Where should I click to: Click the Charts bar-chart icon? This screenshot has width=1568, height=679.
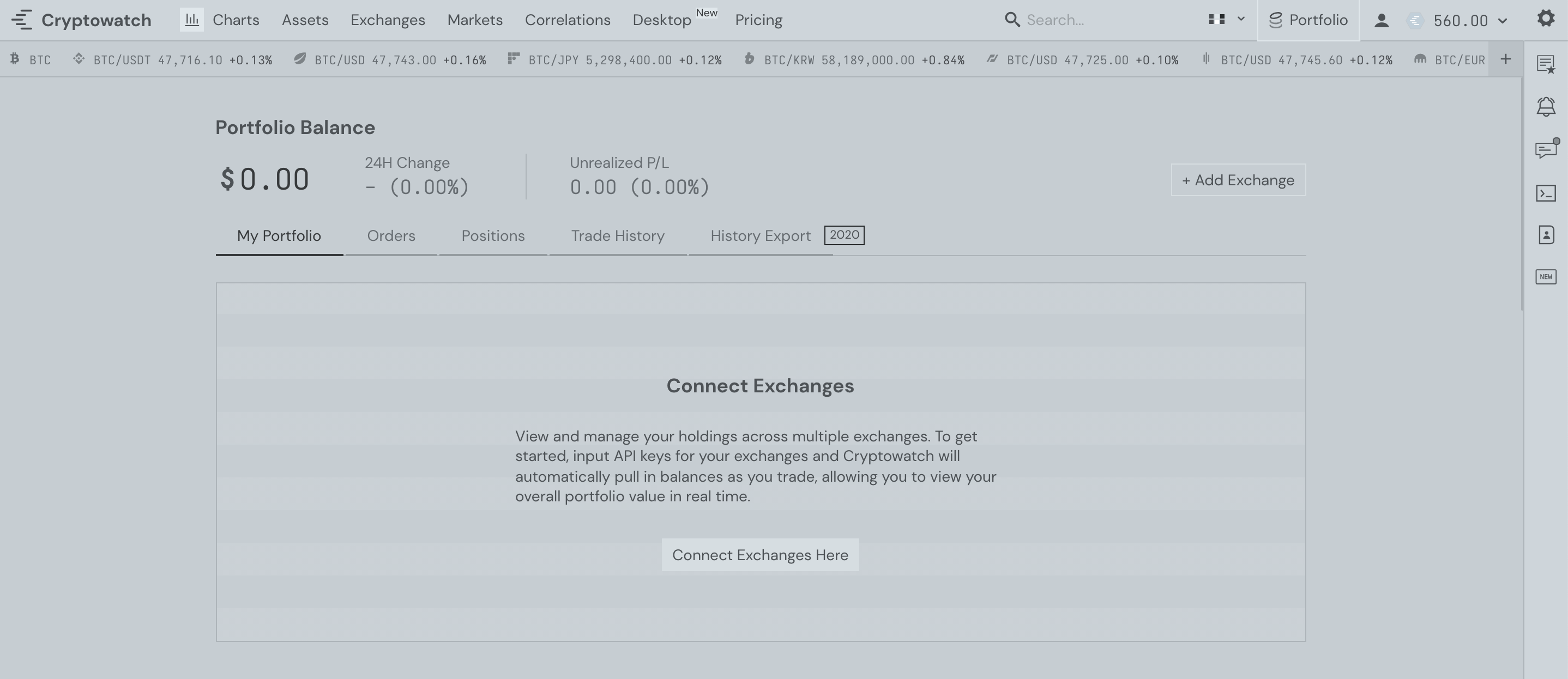click(x=192, y=20)
